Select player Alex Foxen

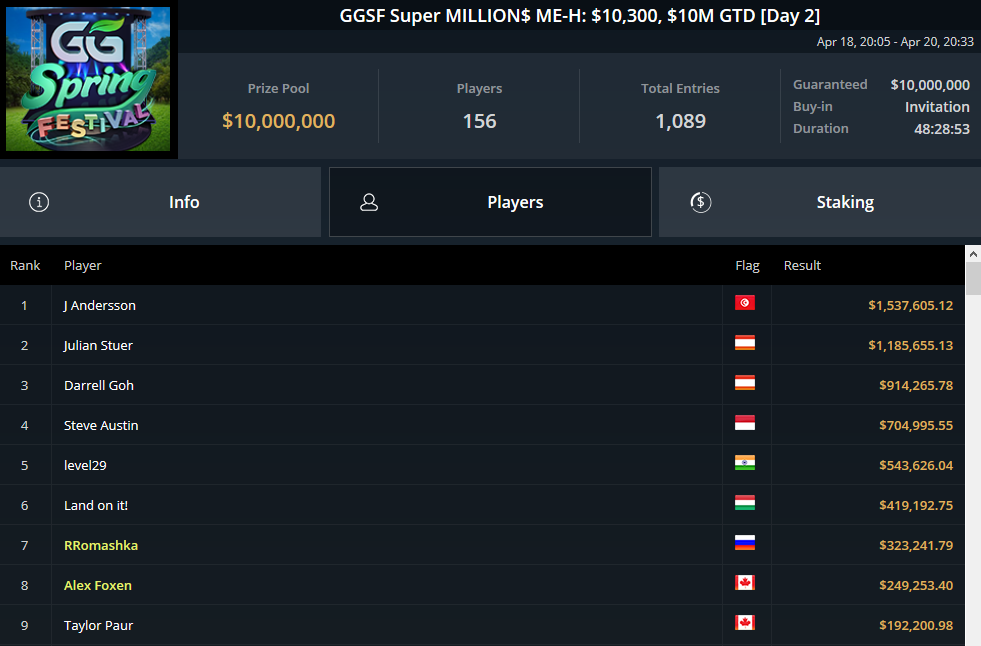tap(98, 585)
